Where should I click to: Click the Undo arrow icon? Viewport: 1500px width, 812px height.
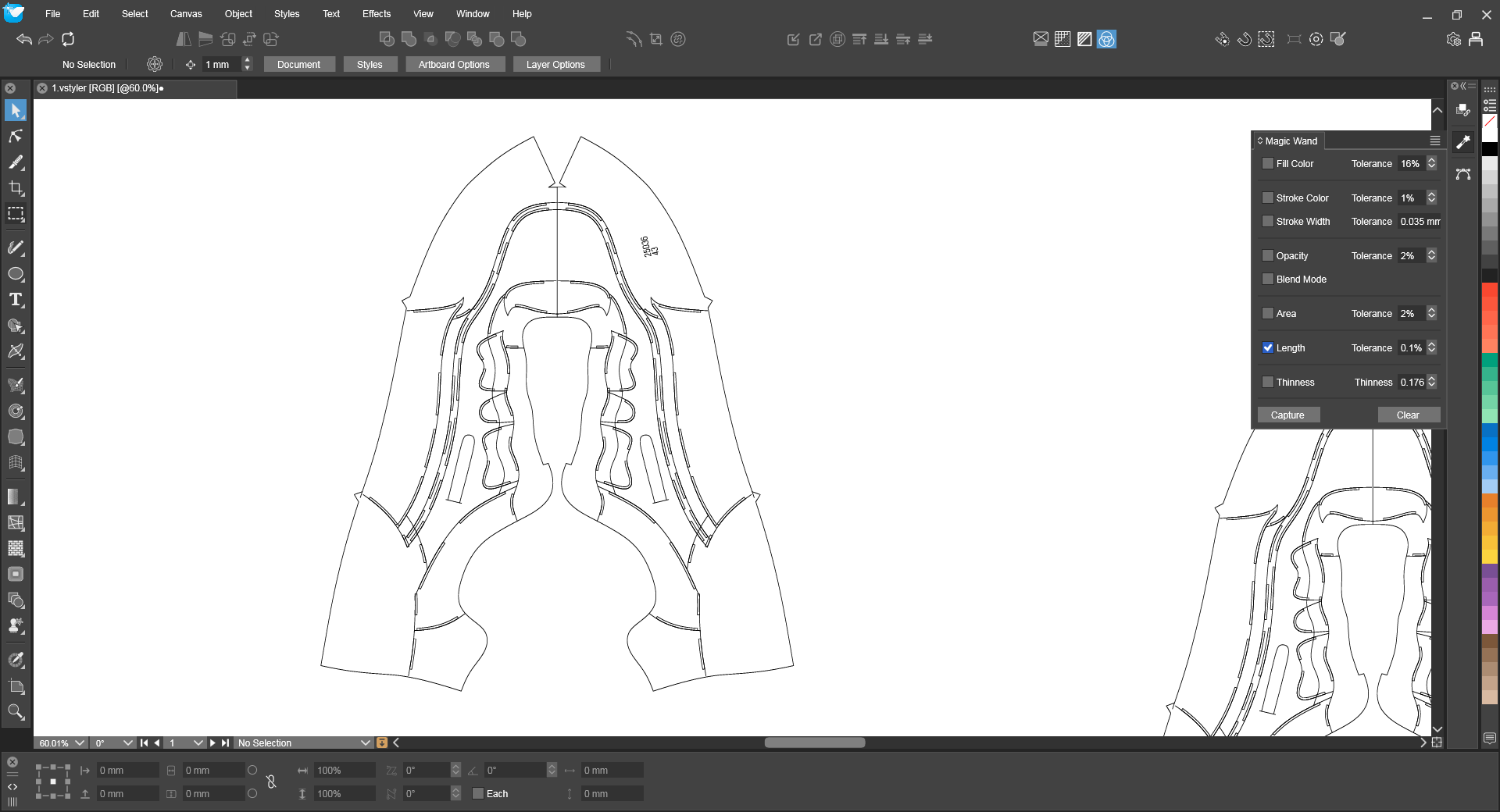(x=24, y=39)
